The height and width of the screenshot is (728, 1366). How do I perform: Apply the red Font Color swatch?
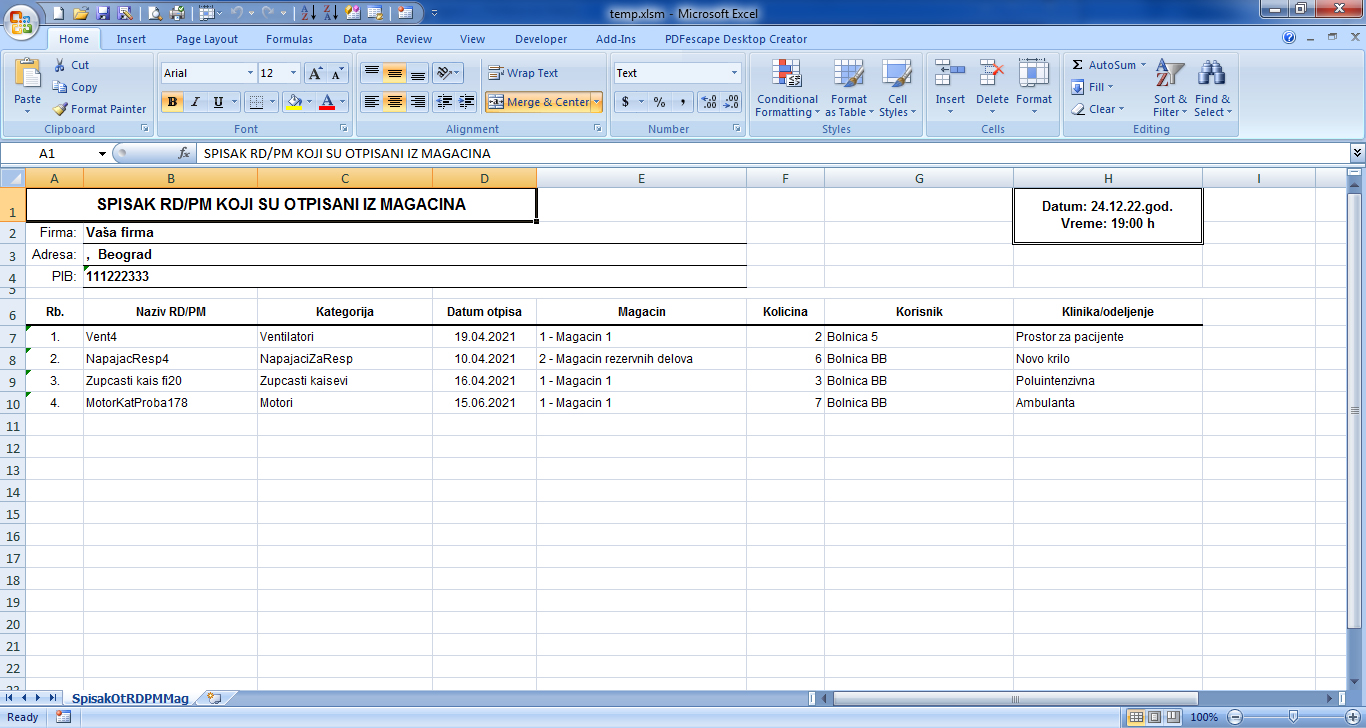pos(326,102)
